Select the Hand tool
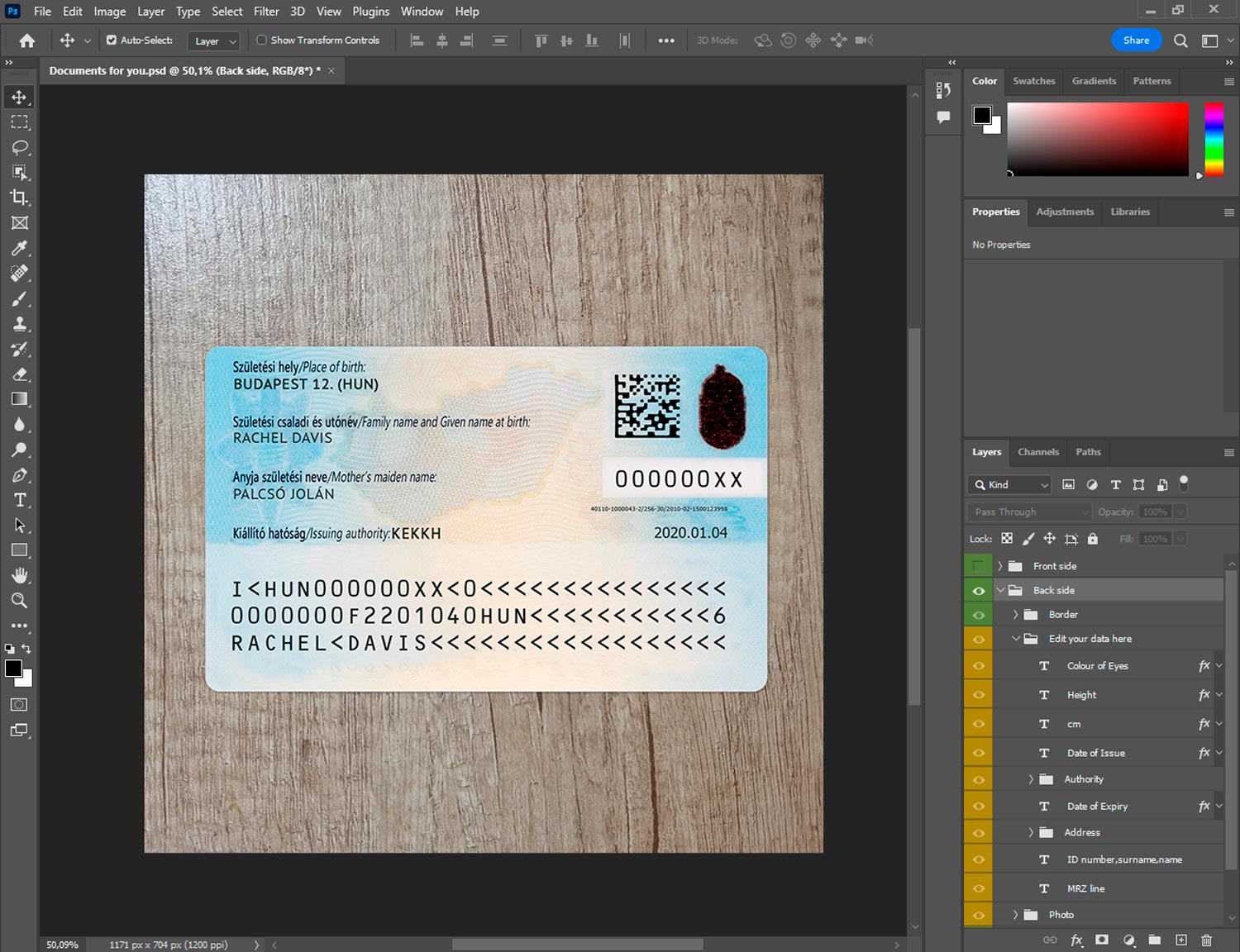This screenshot has width=1240, height=952. [19, 575]
